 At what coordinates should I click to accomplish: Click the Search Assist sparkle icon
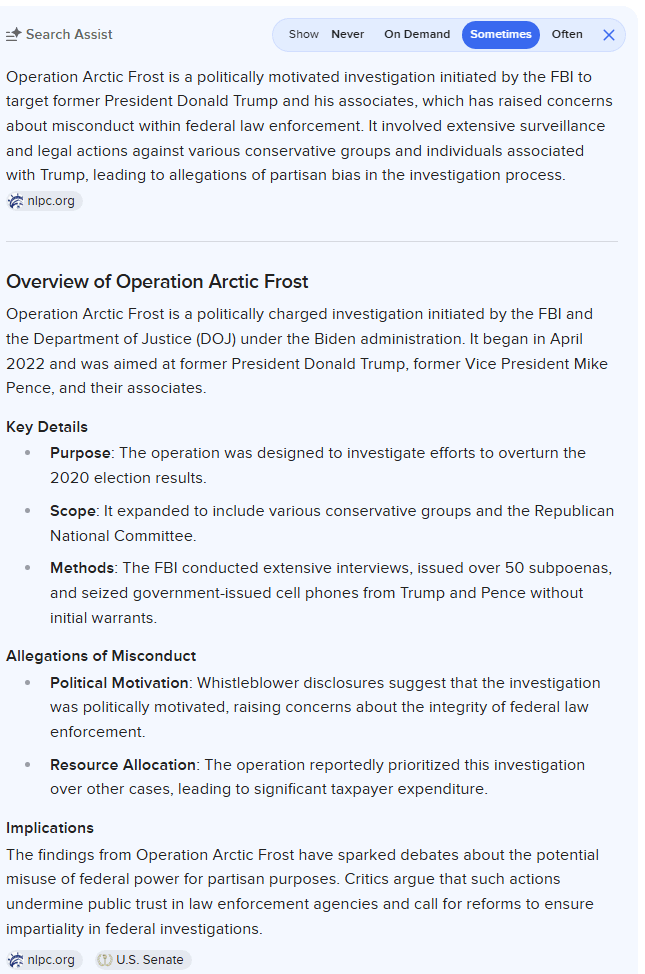click(14, 35)
